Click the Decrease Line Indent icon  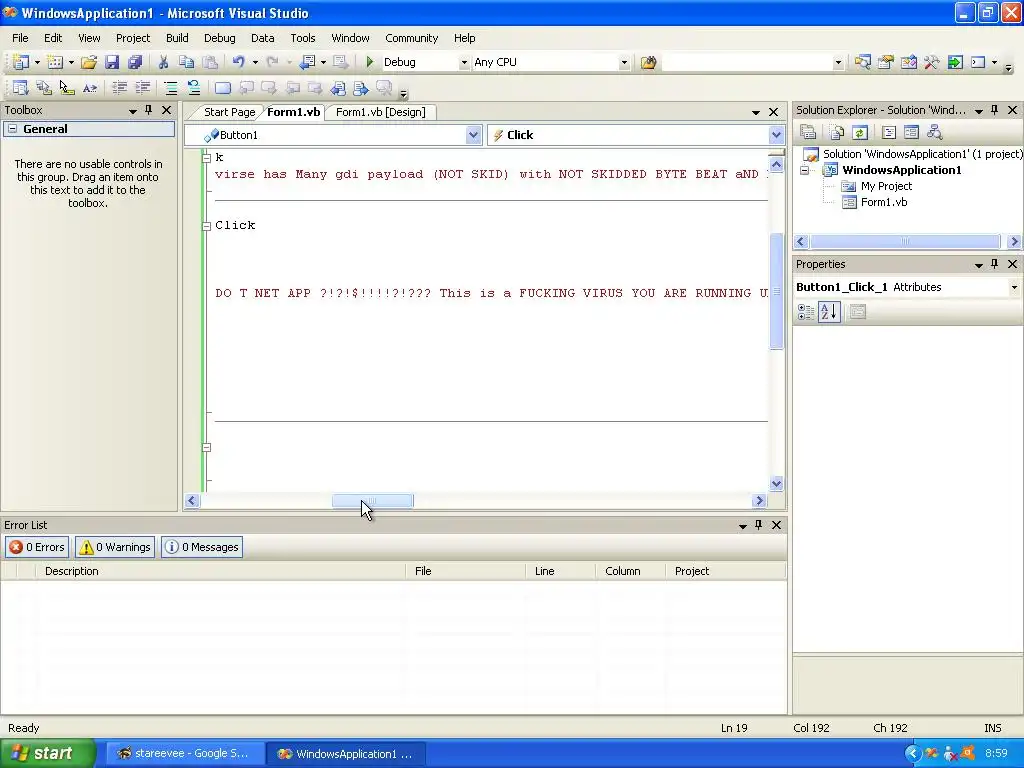click(120, 88)
